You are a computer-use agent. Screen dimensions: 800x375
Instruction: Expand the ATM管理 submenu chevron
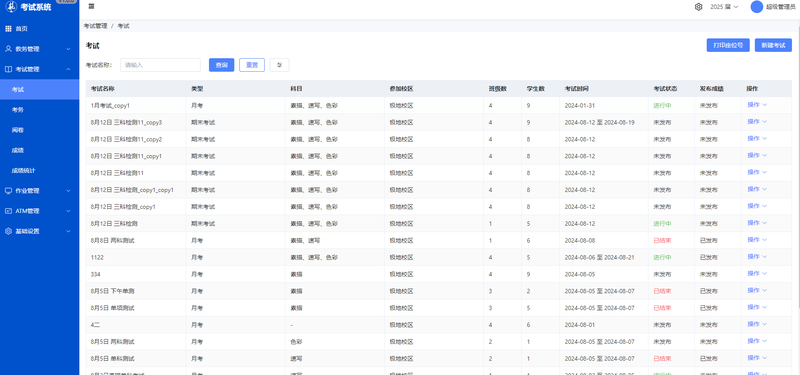[68, 211]
